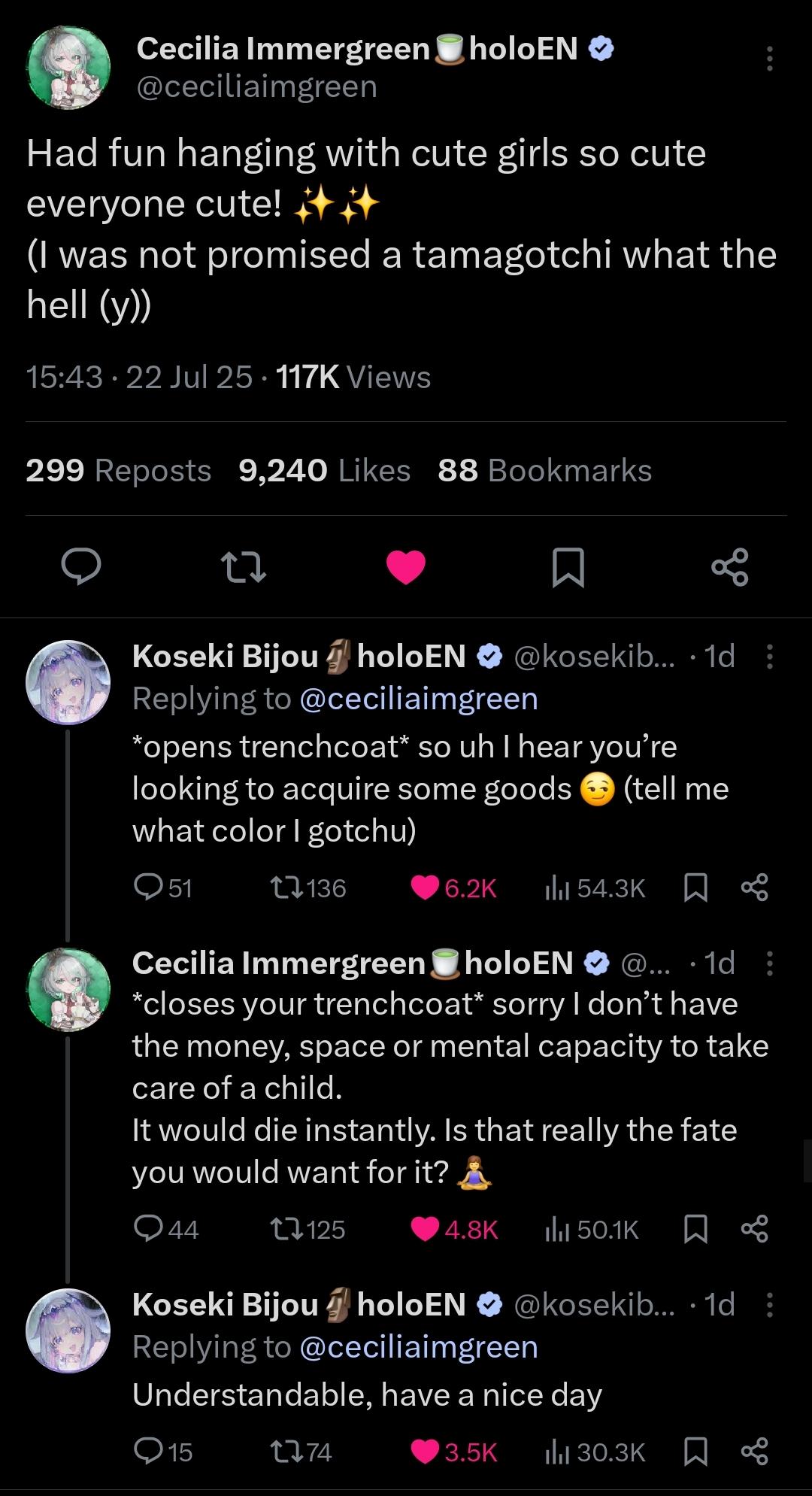Open options menu on trenchcoat reply
Image resolution: width=812 pixels, height=1496 pixels.
click(x=769, y=657)
